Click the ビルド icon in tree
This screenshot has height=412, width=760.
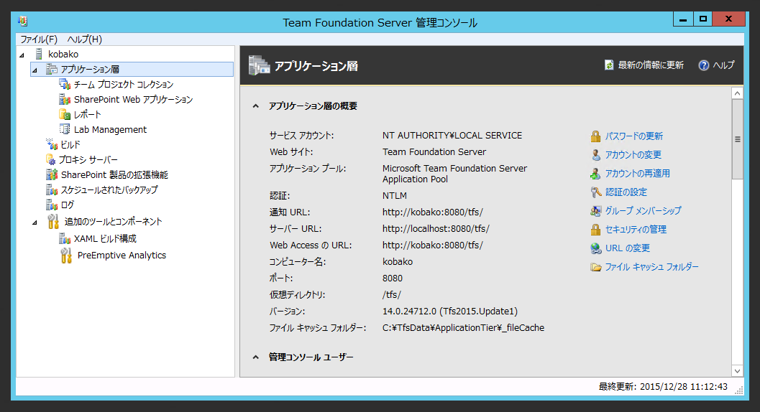coord(52,144)
